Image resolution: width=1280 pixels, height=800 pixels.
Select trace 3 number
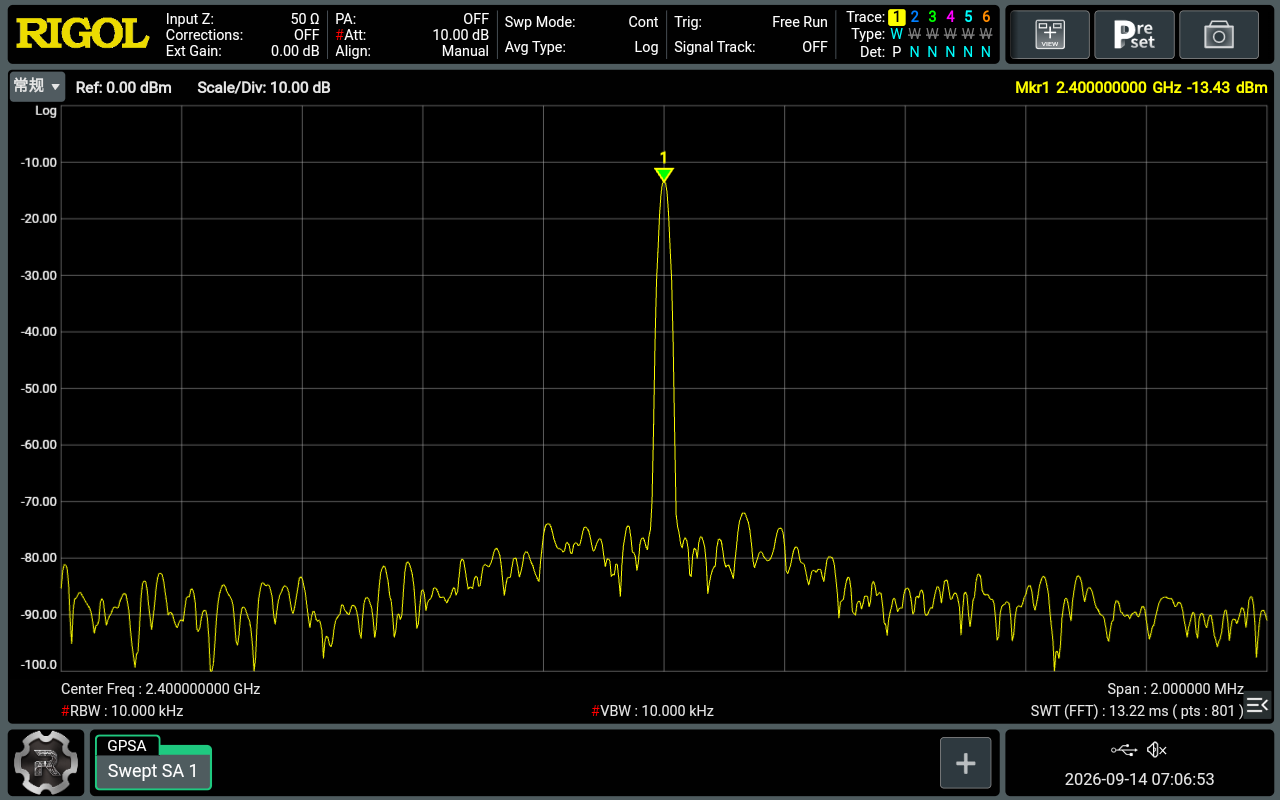click(932, 17)
